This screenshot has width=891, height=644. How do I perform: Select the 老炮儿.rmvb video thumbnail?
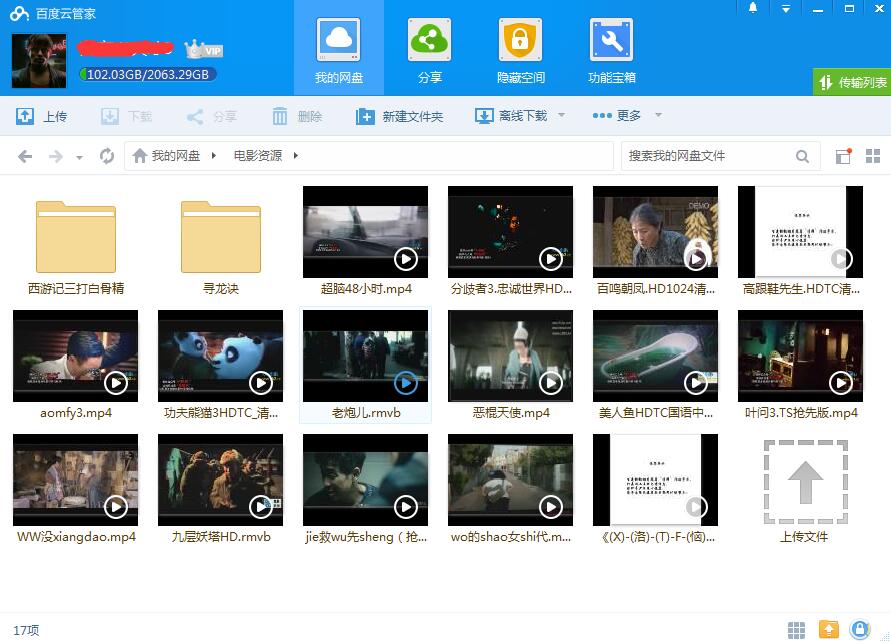tap(365, 356)
